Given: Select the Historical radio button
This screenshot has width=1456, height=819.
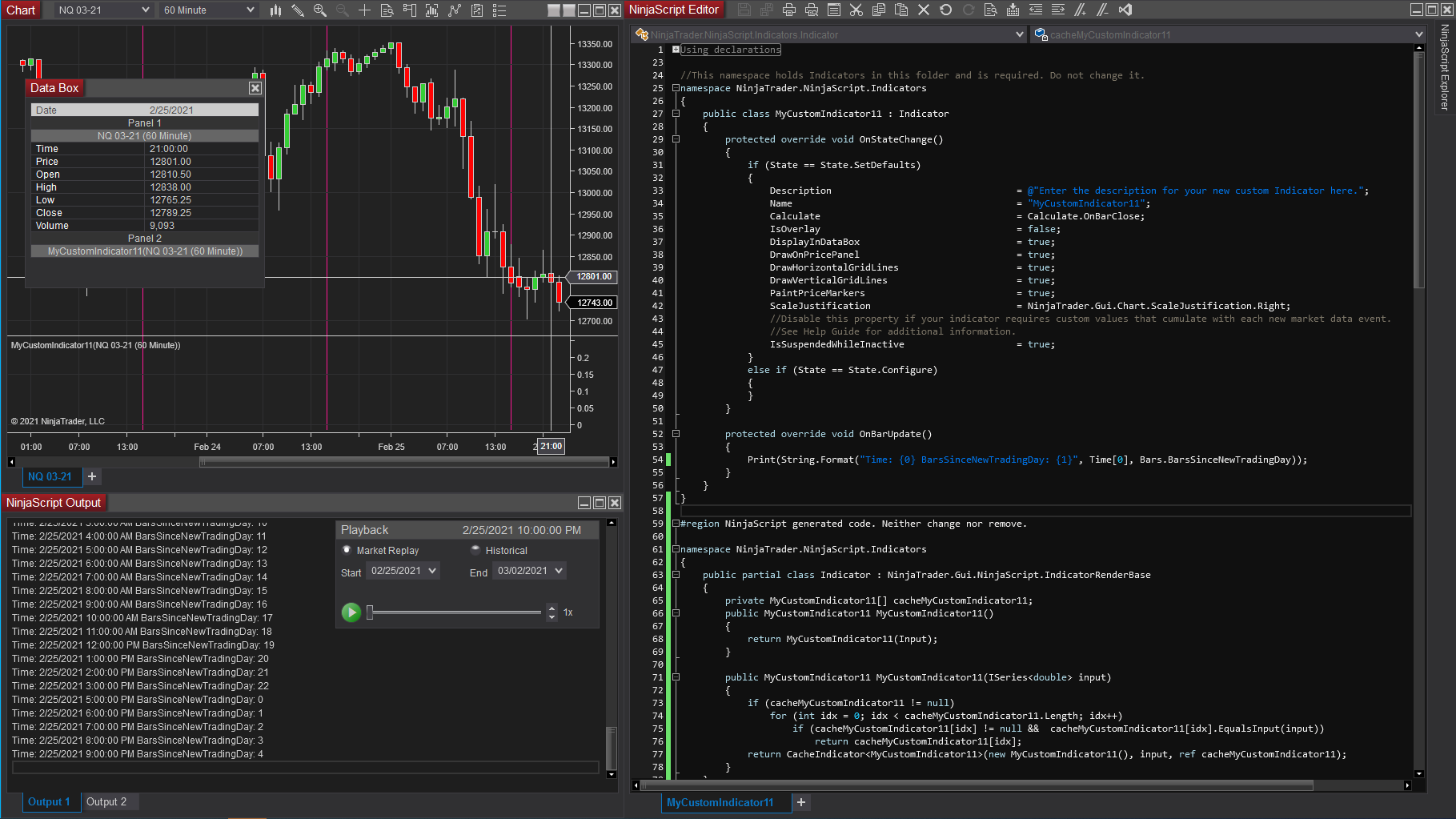Looking at the screenshot, I should pyautogui.click(x=475, y=550).
